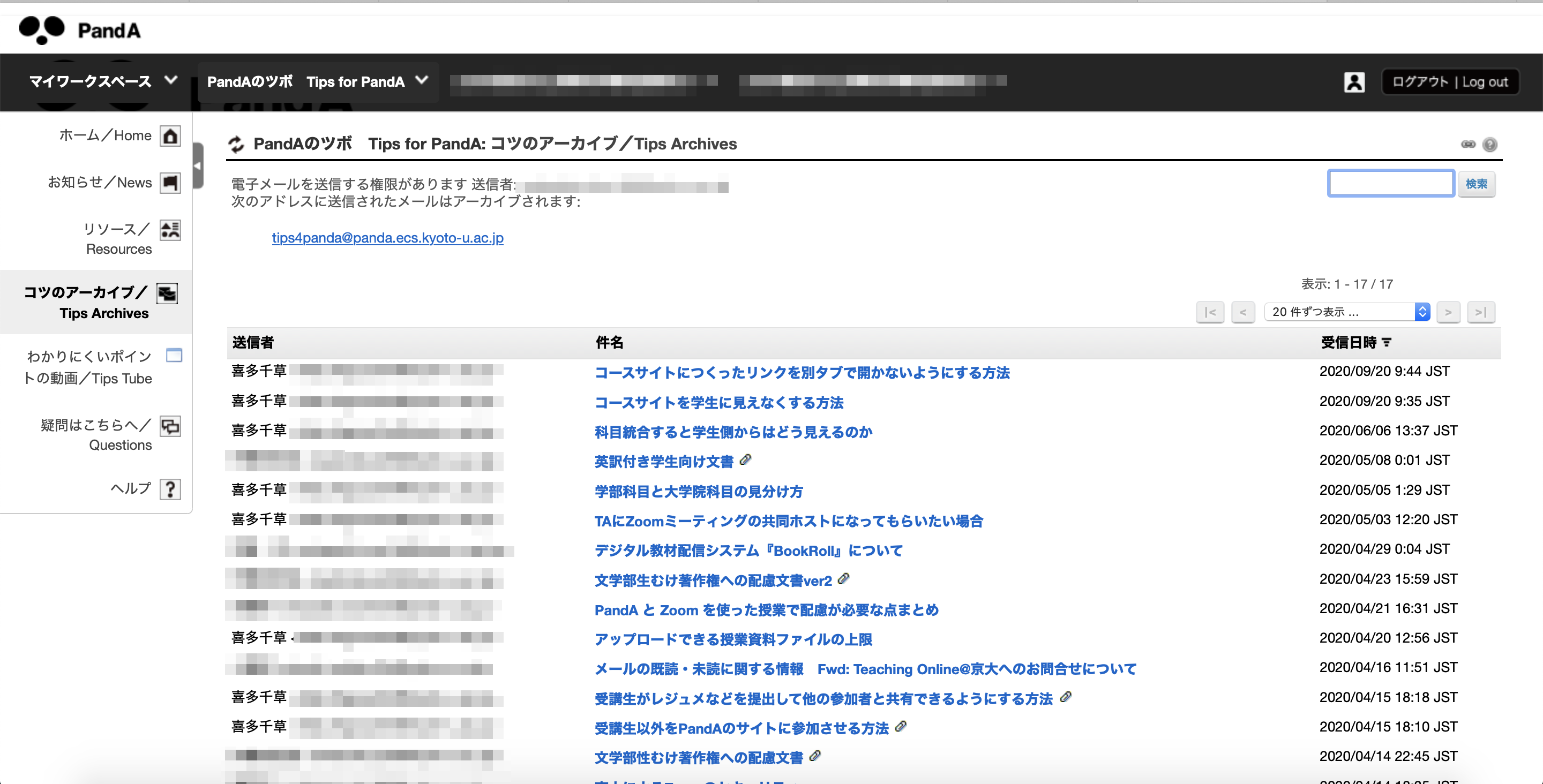Click the Help question-mark icon in the sidebar
Screen dimensions: 1543x784
click(x=170, y=489)
